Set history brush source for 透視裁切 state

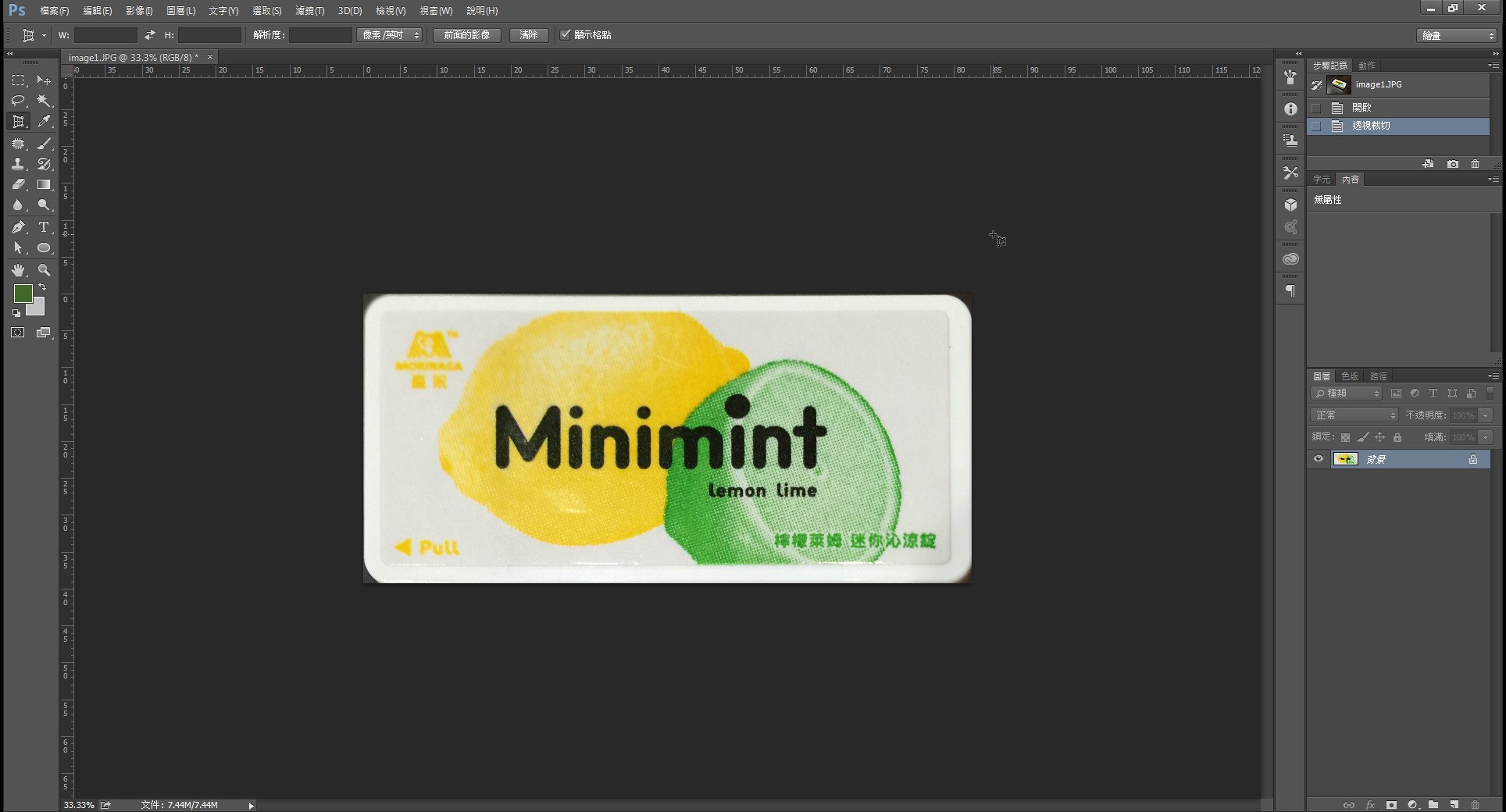click(1316, 126)
